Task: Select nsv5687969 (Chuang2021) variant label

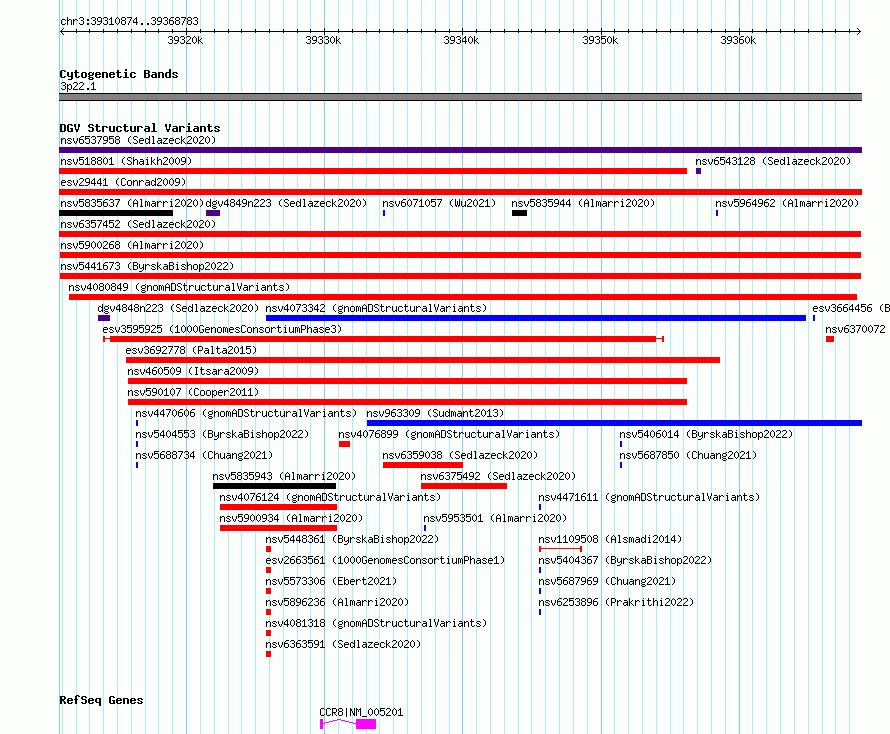Action: (x=607, y=581)
